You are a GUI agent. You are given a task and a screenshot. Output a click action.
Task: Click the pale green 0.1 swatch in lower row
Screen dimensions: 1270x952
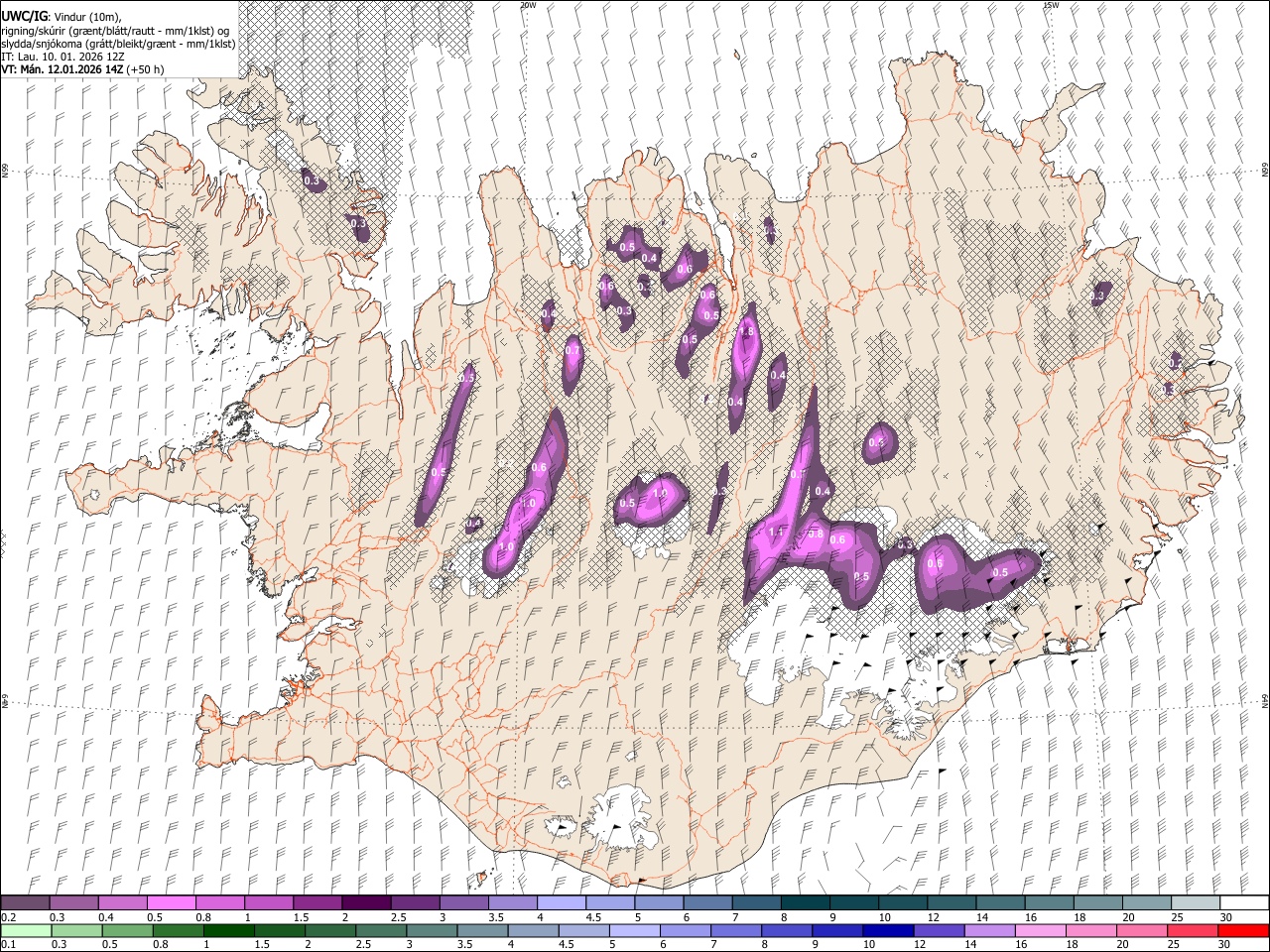click(x=26, y=930)
